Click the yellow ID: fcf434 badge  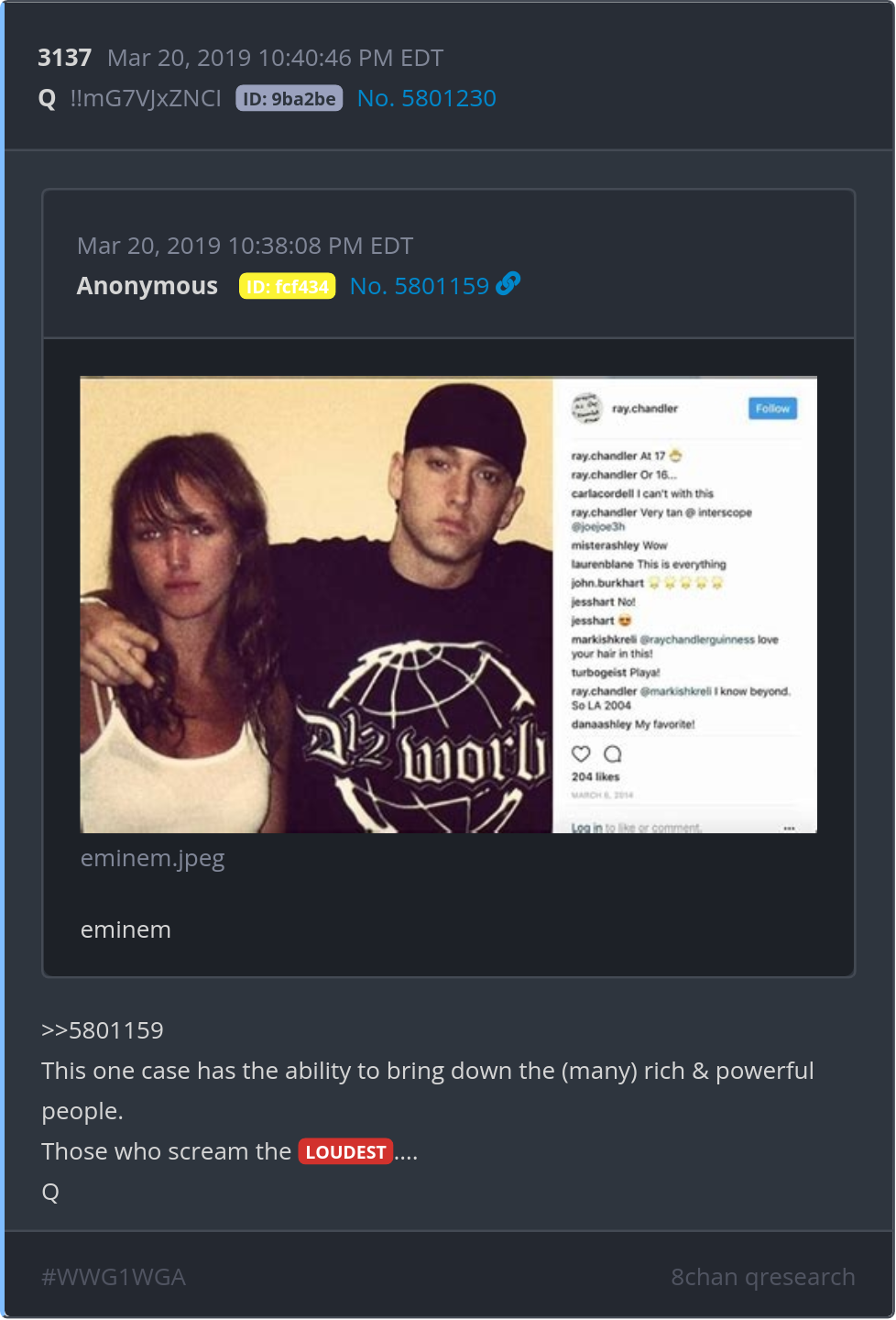pos(287,287)
